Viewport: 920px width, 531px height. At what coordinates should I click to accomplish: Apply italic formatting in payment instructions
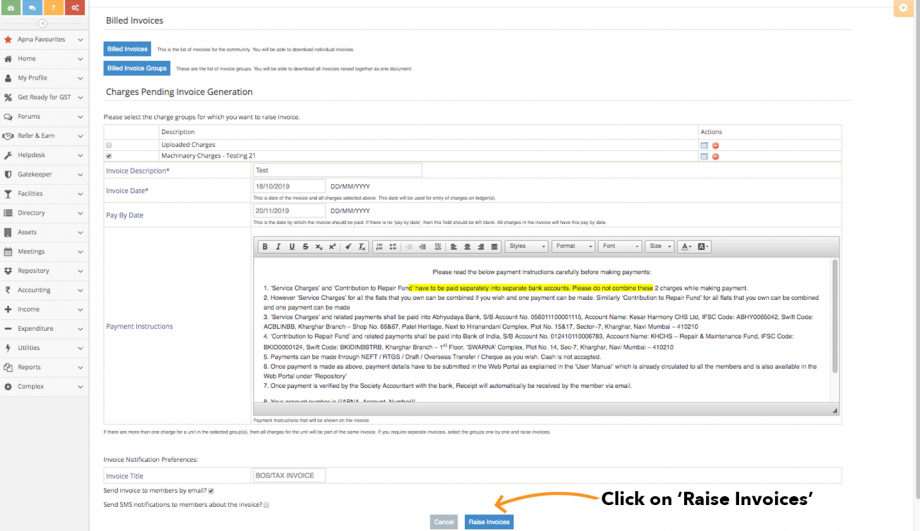pos(278,246)
